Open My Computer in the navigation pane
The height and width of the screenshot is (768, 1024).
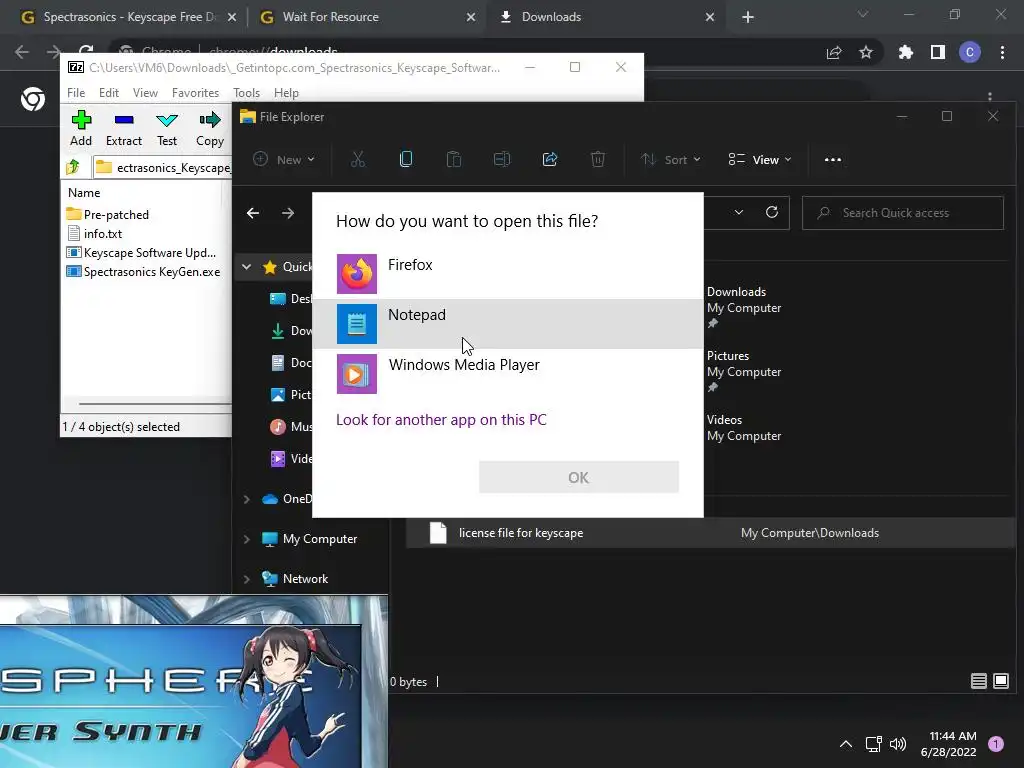click(x=310, y=539)
